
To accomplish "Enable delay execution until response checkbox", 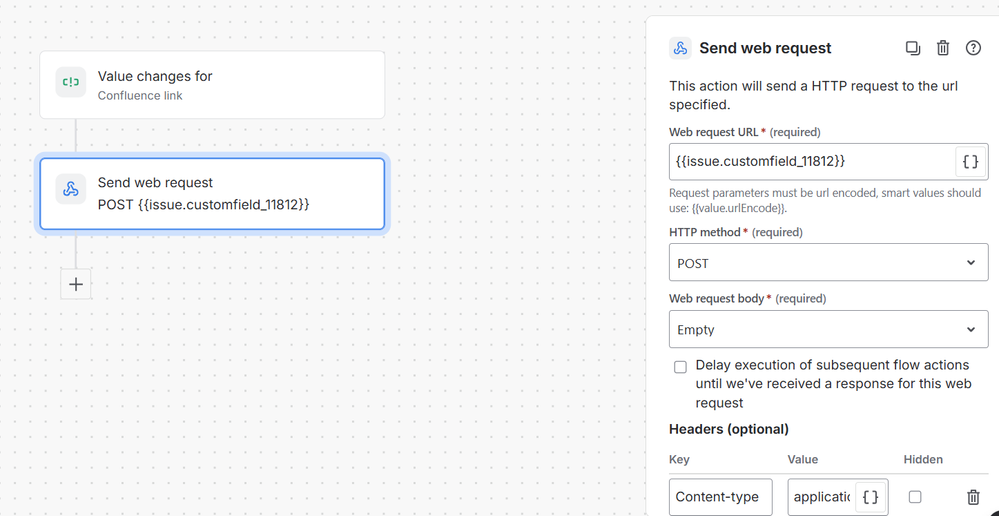I will pos(680,367).
